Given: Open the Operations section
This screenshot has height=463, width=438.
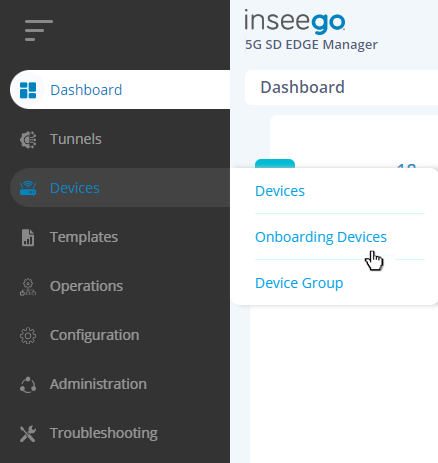Looking at the screenshot, I should coord(120,286).
